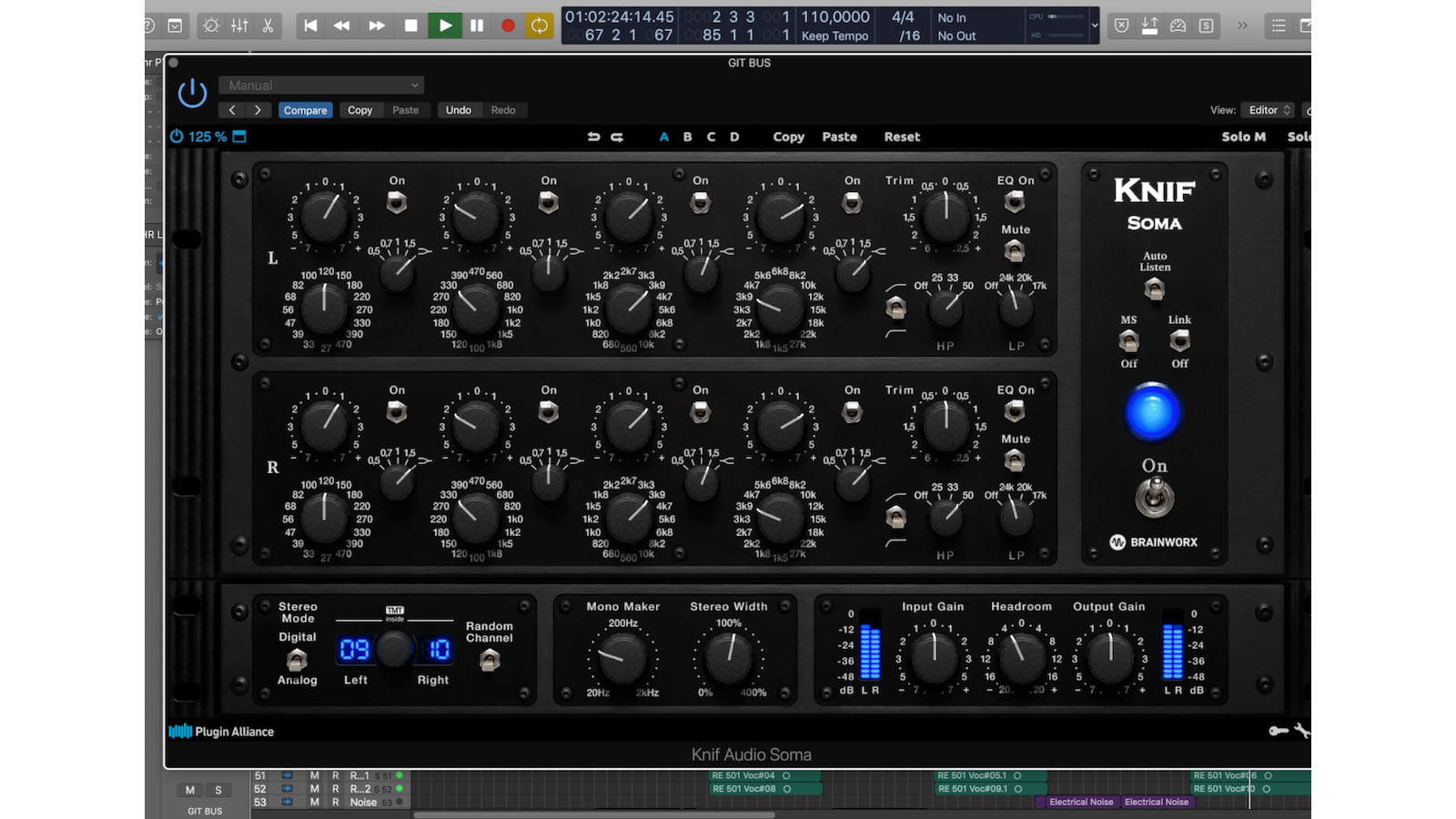Screen dimensions: 1456x819
Task: Click the Solo mode S icon top right
Action: [x=1207, y=25]
